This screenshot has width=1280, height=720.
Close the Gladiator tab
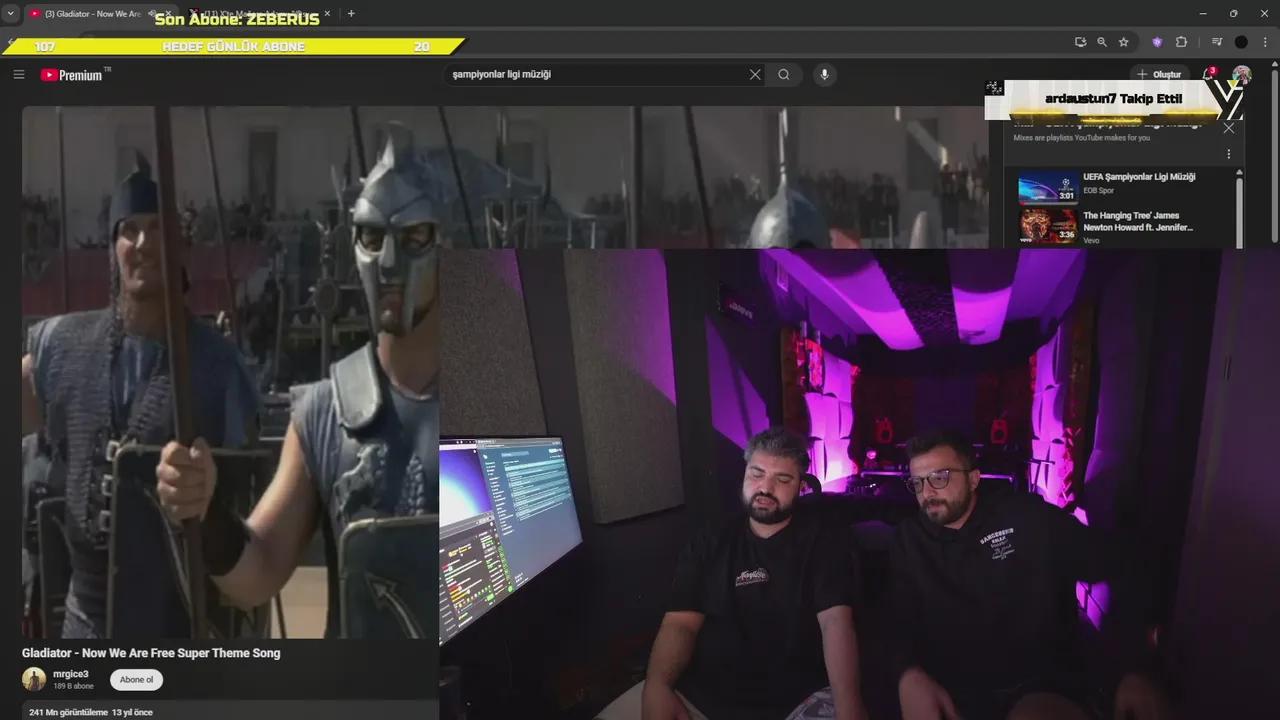(168, 14)
